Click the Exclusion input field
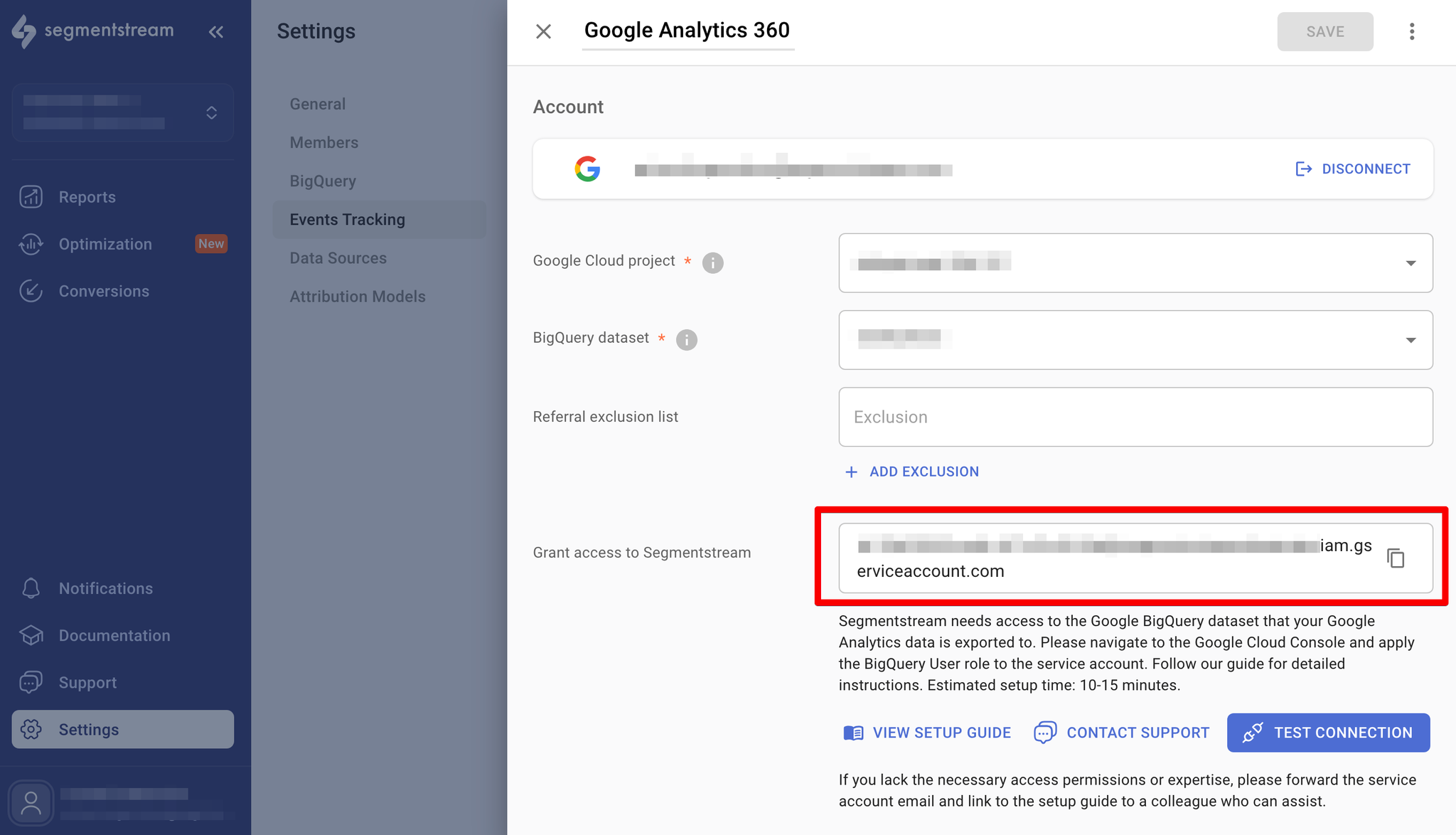Viewport: 1456px width, 835px height. [x=1135, y=417]
